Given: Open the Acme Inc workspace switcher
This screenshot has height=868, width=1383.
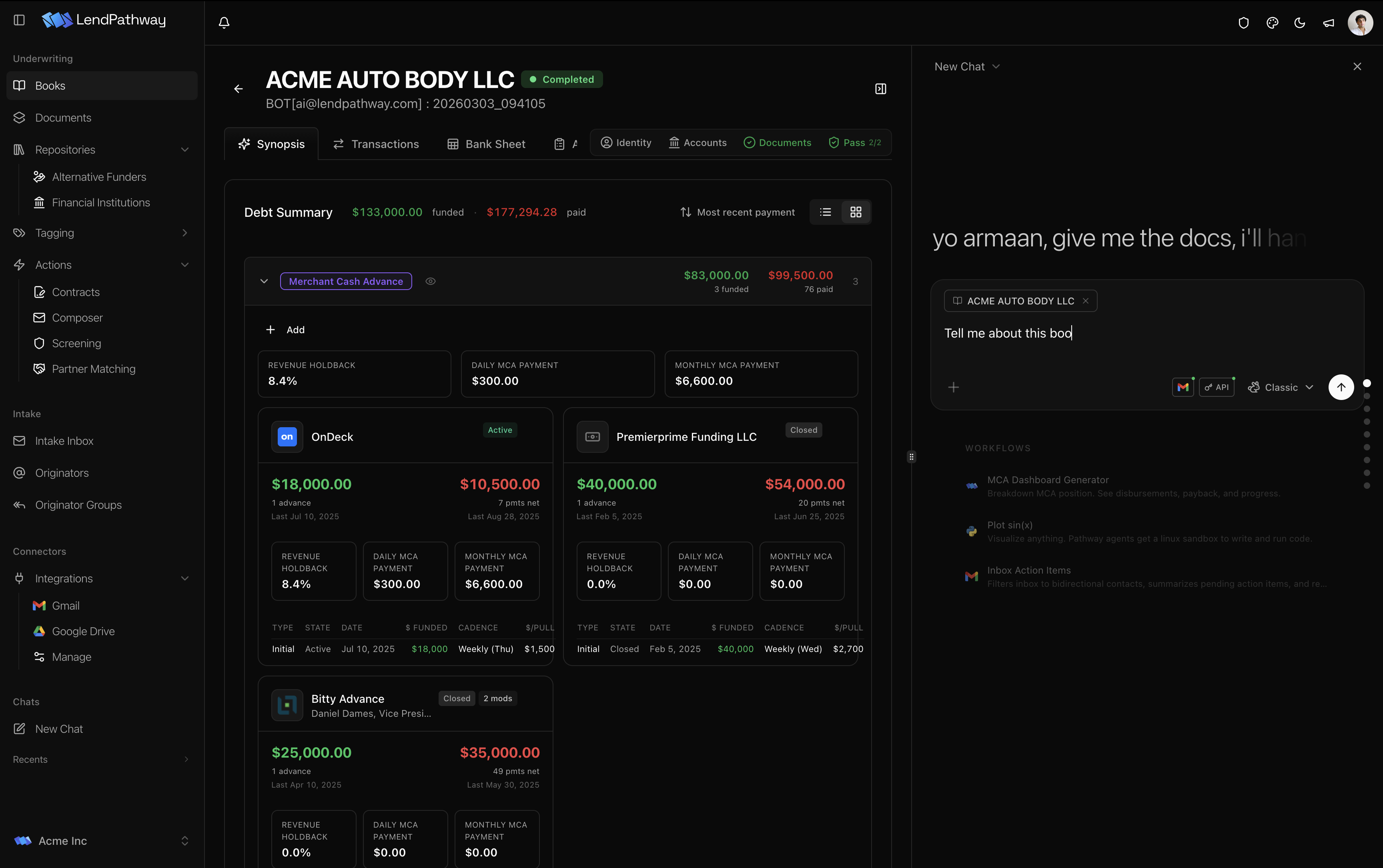Looking at the screenshot, I should tap(102, 841).
